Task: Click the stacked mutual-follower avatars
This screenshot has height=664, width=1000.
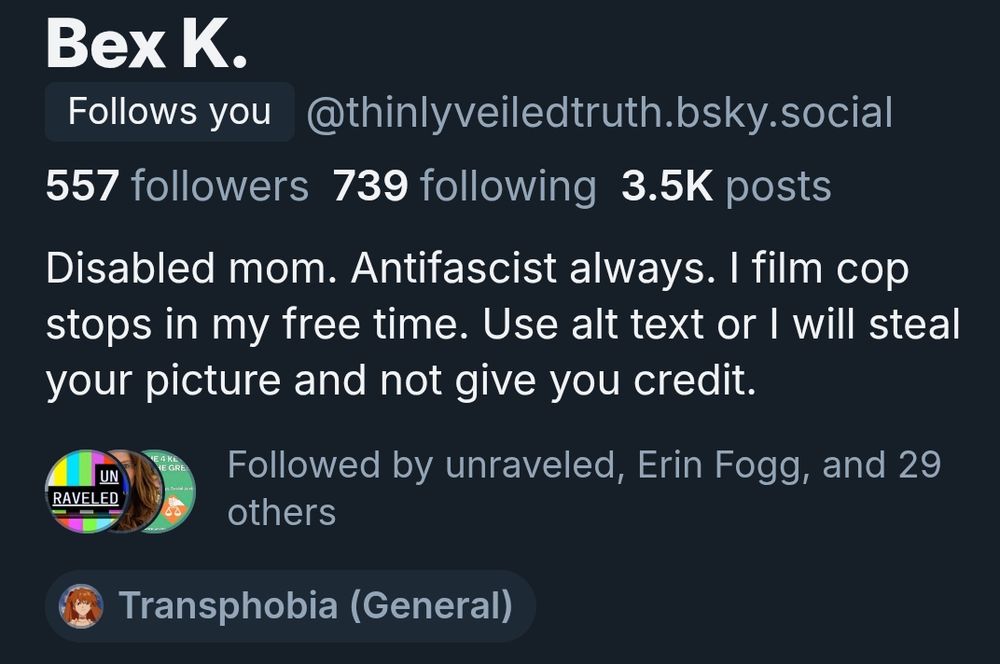Action: (x=120, y=490)
